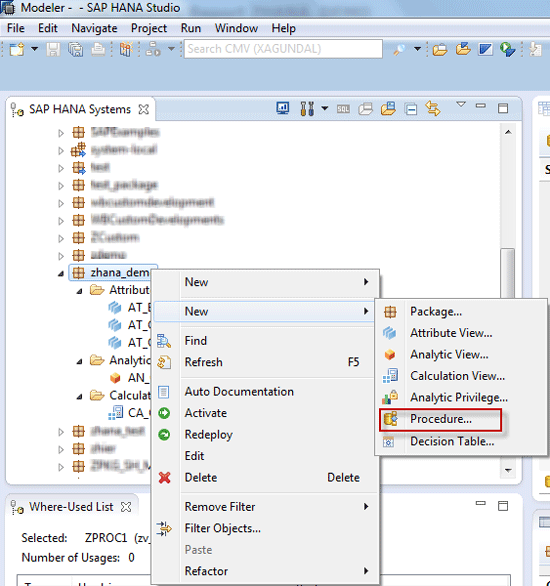550x586 pixels.
Task: Click the administration tools icon in Systems panel
Action: [307, 108]
